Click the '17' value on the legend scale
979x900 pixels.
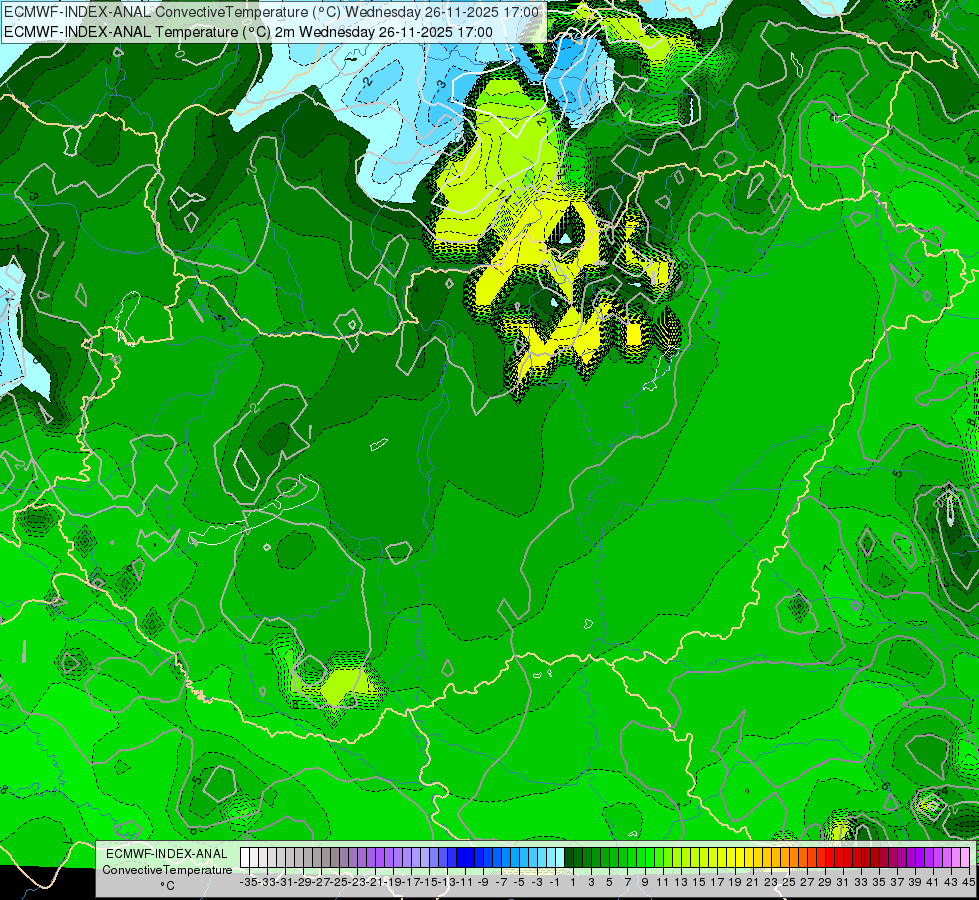point(717,883)
